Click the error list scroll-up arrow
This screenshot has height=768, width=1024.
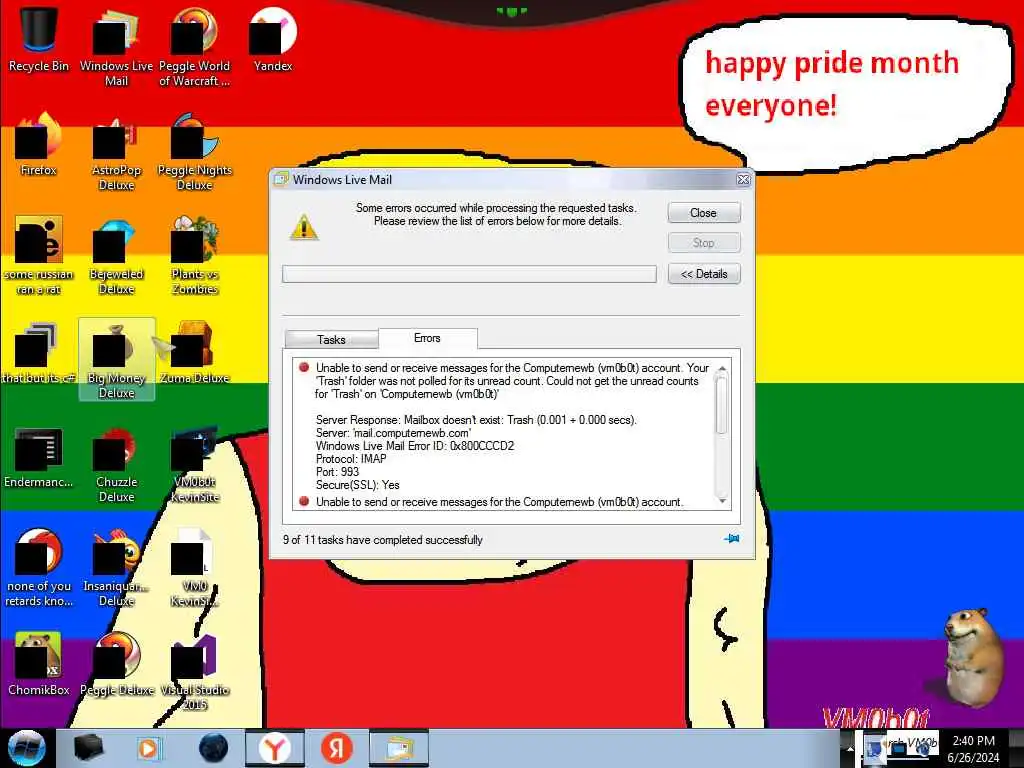(722, 370)
